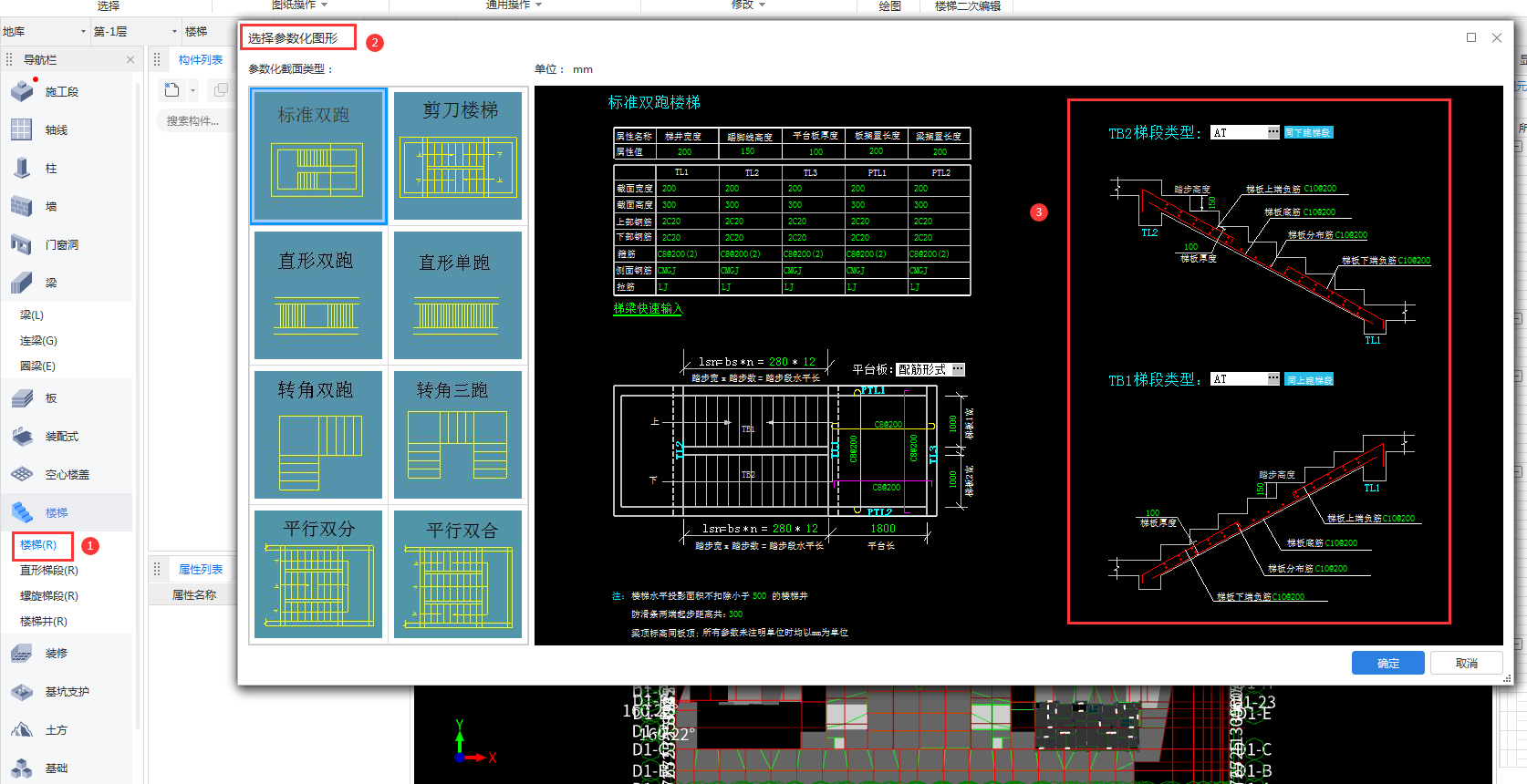Click the 同上跑梯段 button
This screenshot has width=1527, height=784.
pos(1309,379)
